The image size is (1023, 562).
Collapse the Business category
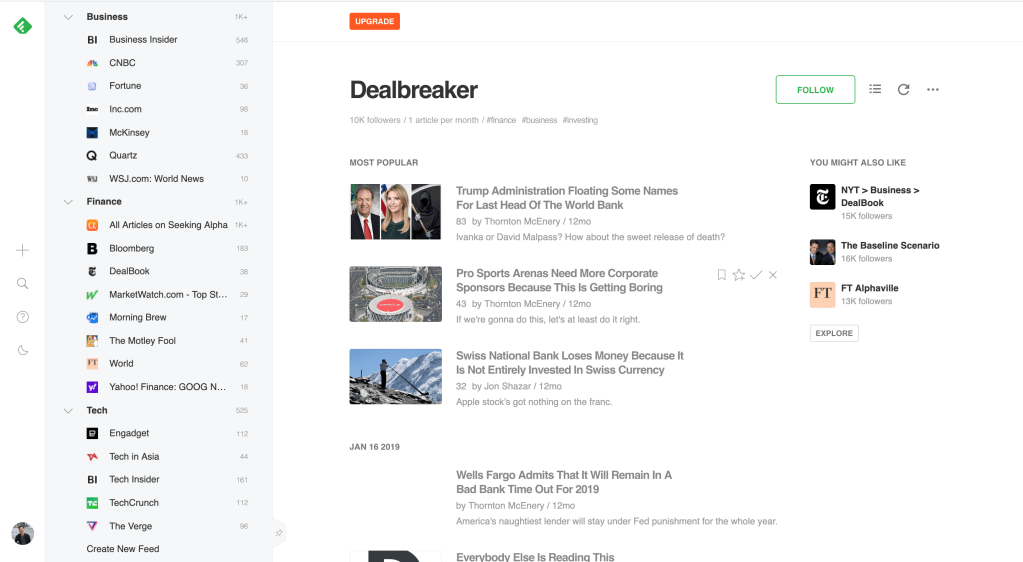68,17
